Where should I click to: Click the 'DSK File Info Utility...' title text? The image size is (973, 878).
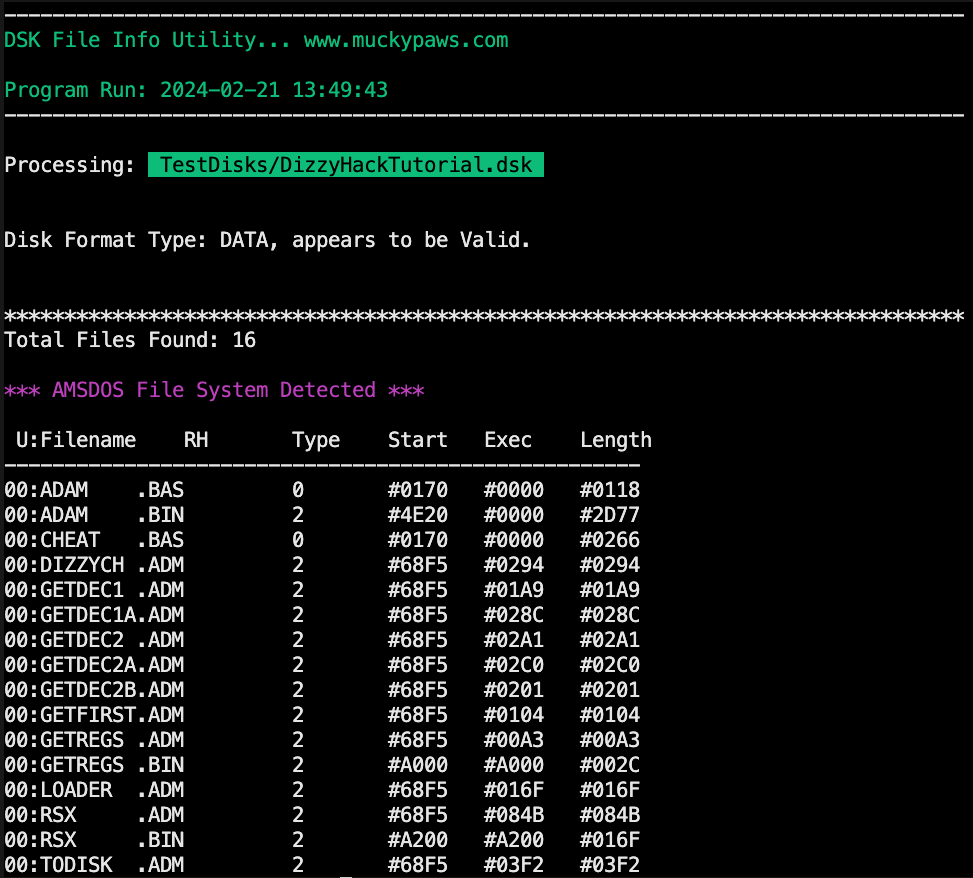[x=147, y=40]
